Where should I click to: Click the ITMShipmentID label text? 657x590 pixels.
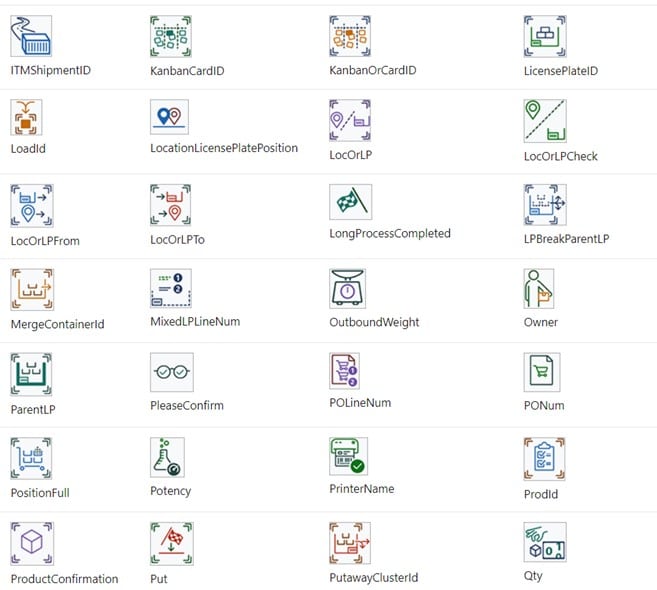pos(51,70)
